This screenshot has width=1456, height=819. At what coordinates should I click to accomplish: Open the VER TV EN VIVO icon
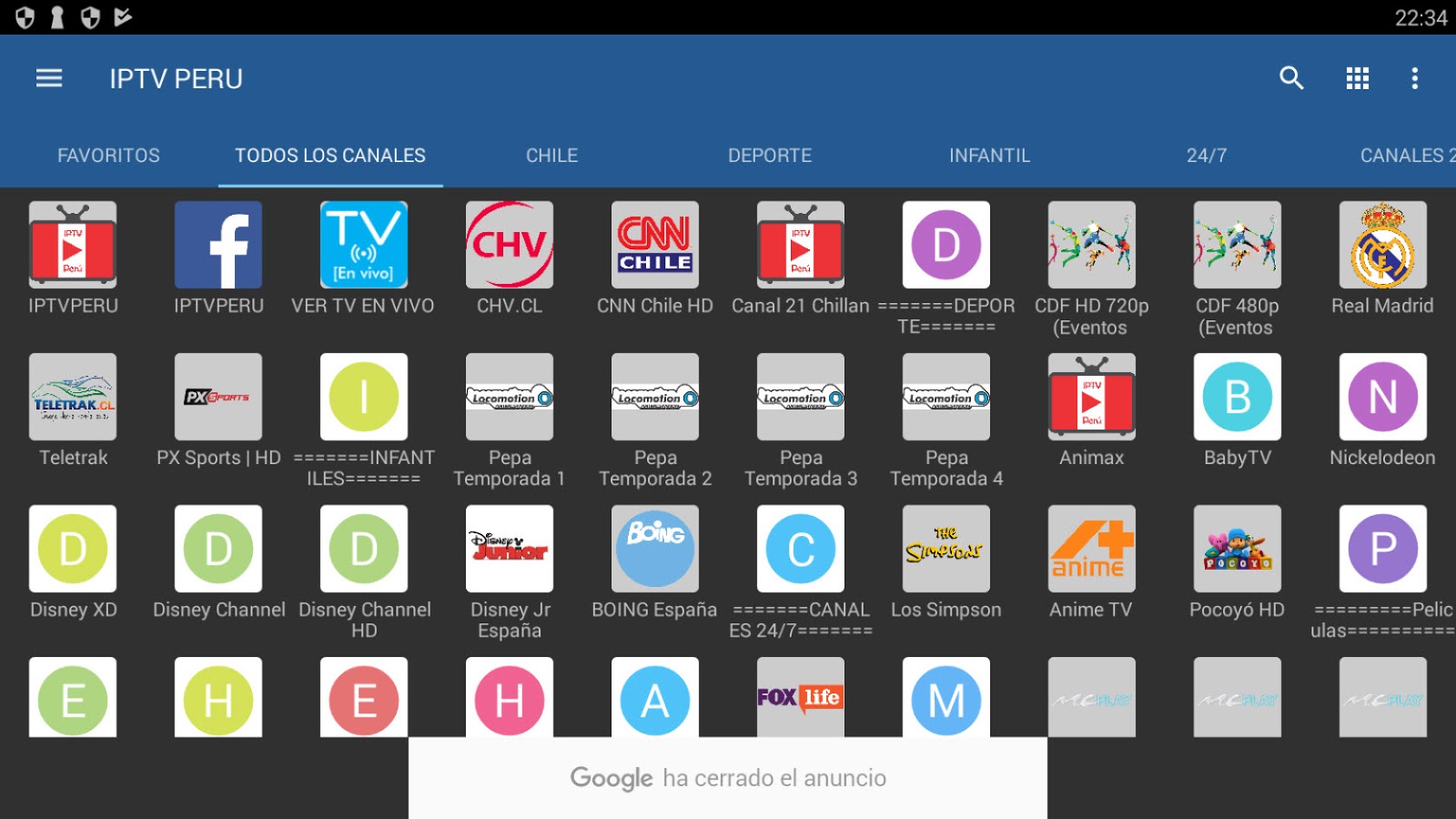point(364,245)
